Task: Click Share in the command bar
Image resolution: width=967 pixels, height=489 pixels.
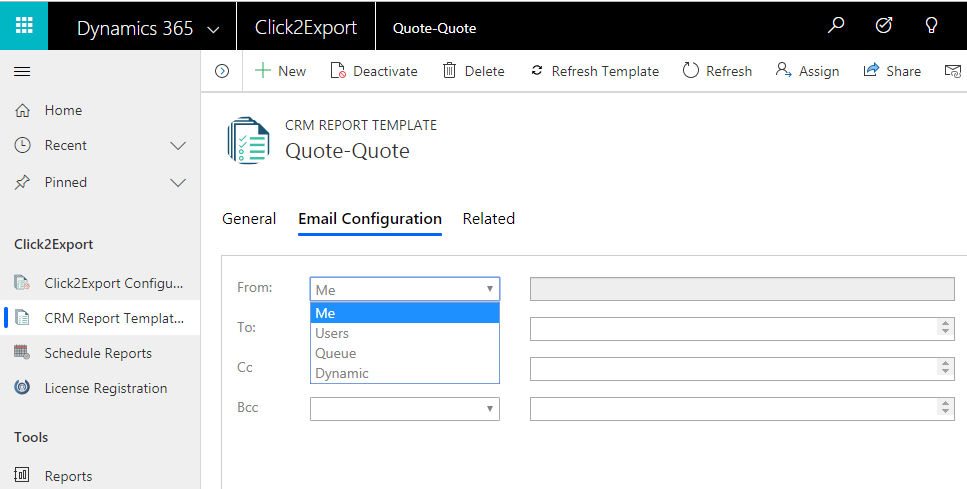Action: pos(892,71)
